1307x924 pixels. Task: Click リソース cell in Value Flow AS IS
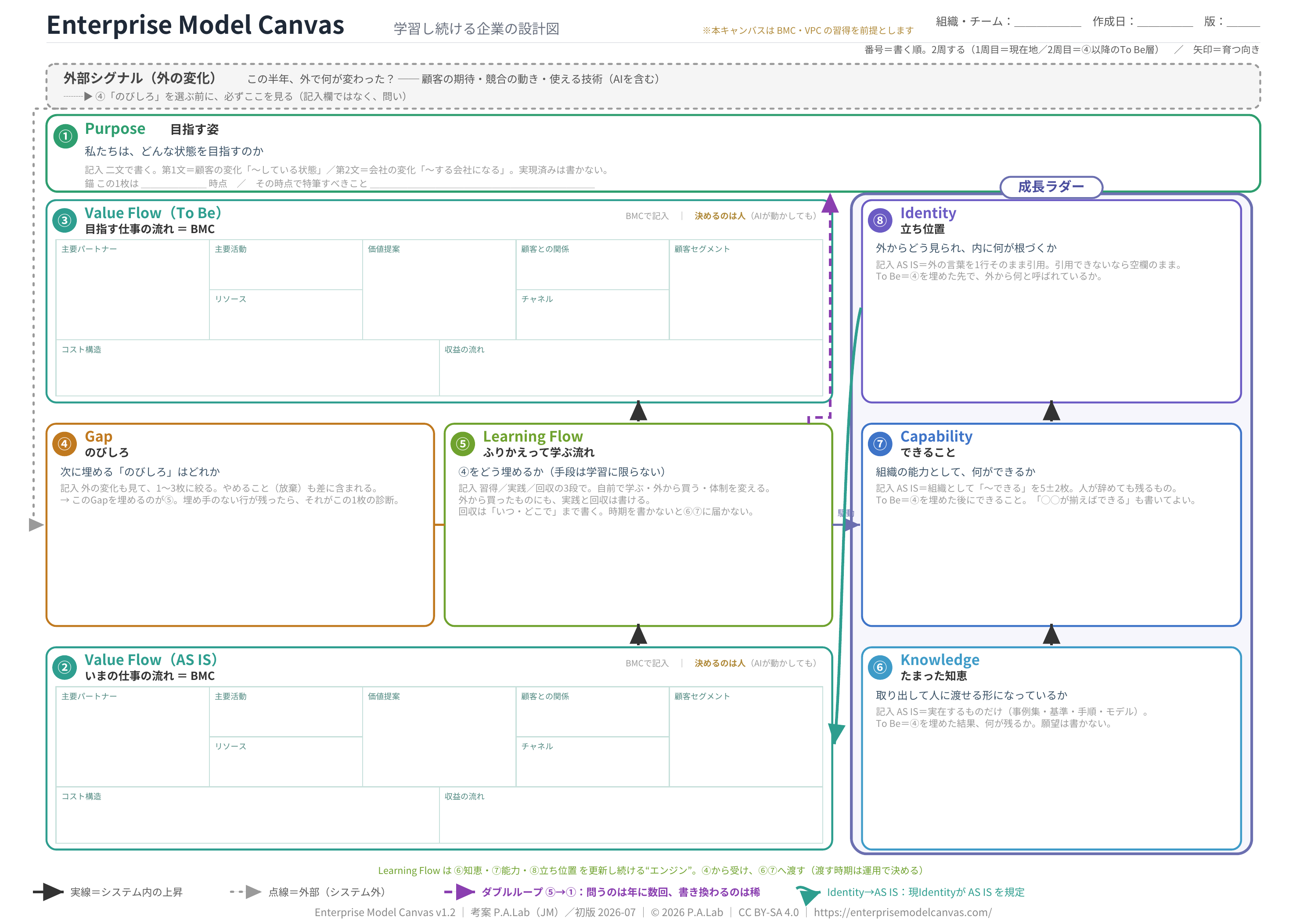pyautogui.click(x=286, y=762)
